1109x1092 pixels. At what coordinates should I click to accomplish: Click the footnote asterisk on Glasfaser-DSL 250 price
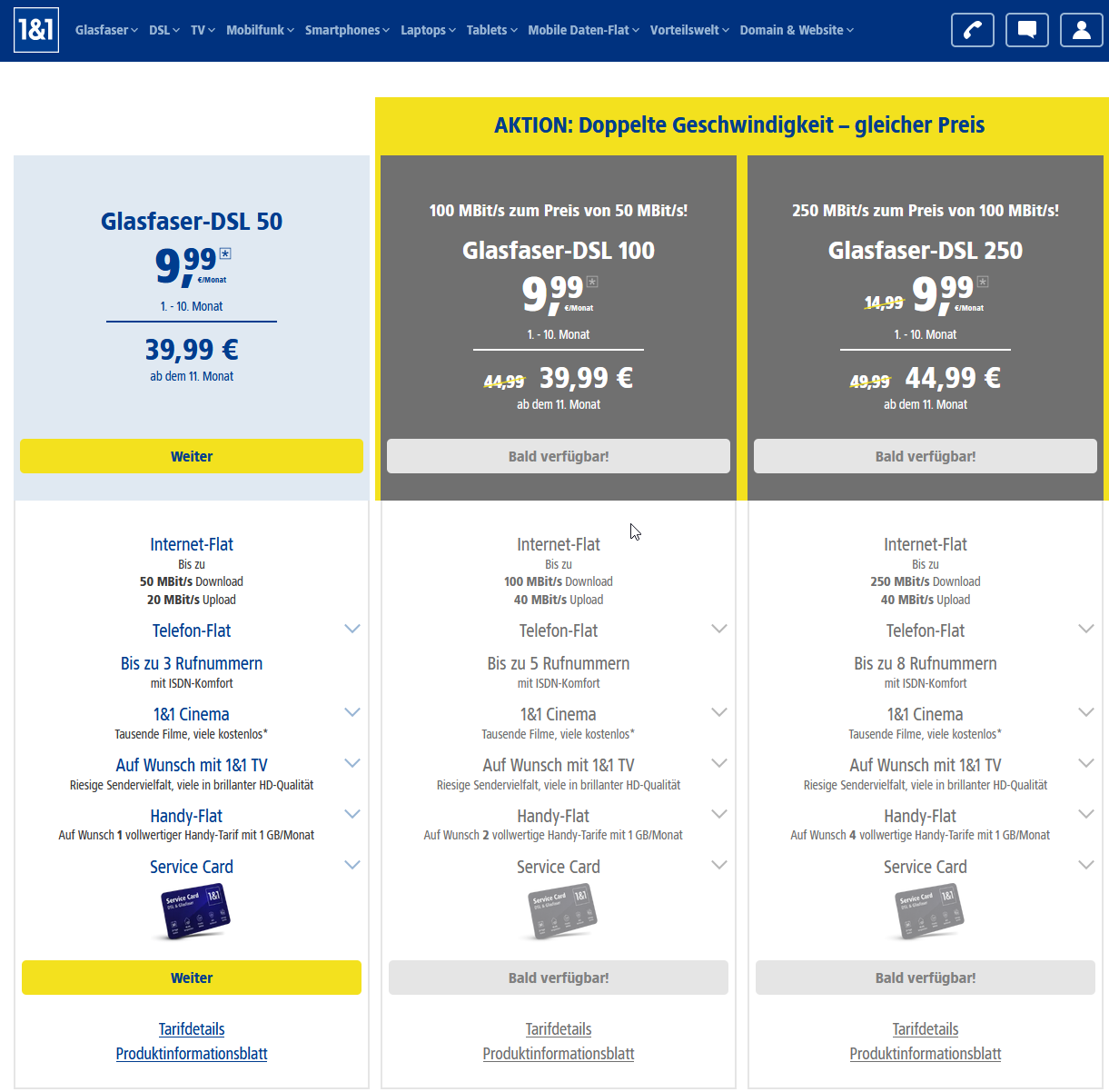click(x=983, y=282)
